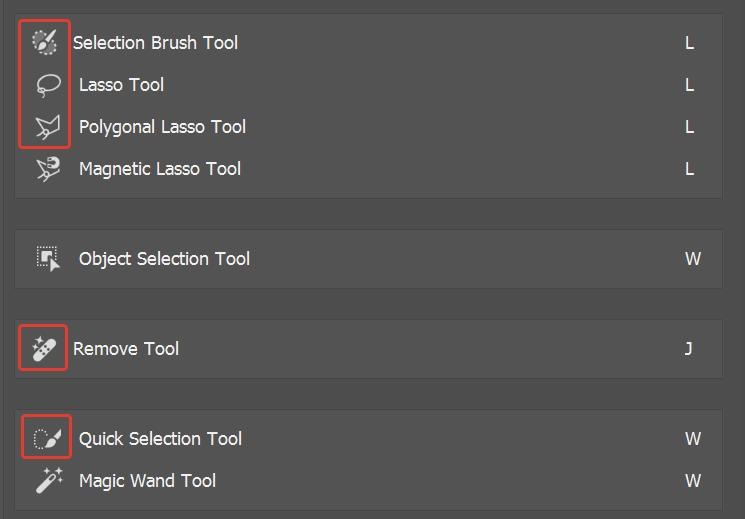Click the Polygonal Lasso Tool icon

(47, 127)
